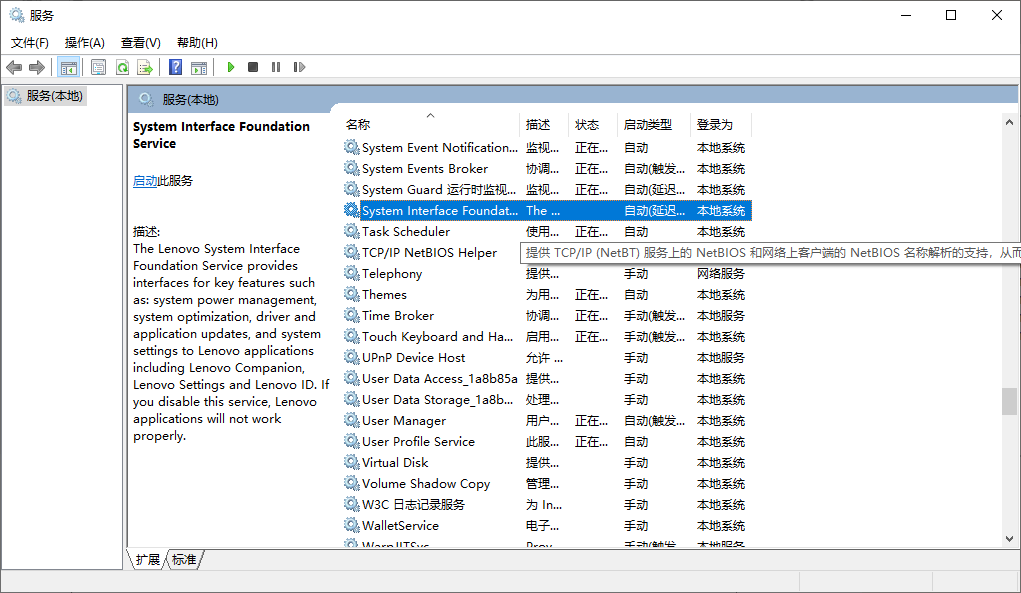
Task: Open Help using the blue question mark icon
Action: coord(175,67)
